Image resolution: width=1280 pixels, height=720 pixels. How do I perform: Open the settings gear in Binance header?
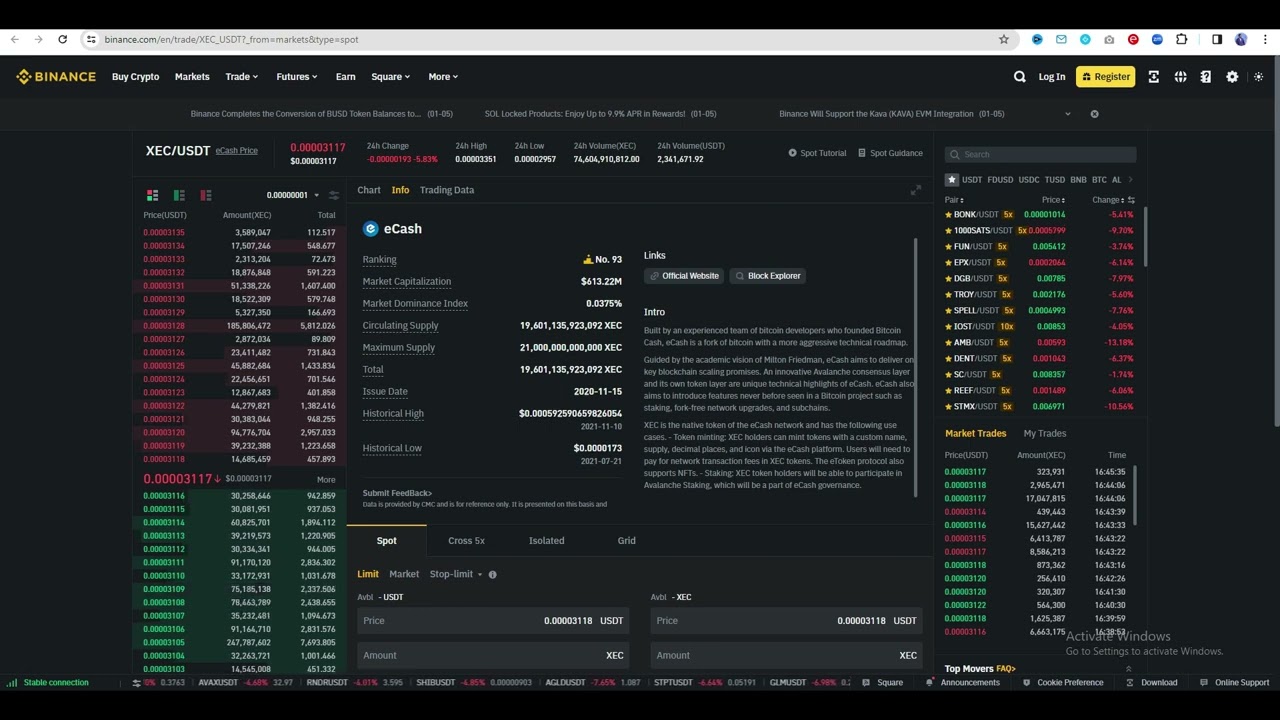[x=1232, y=77]
